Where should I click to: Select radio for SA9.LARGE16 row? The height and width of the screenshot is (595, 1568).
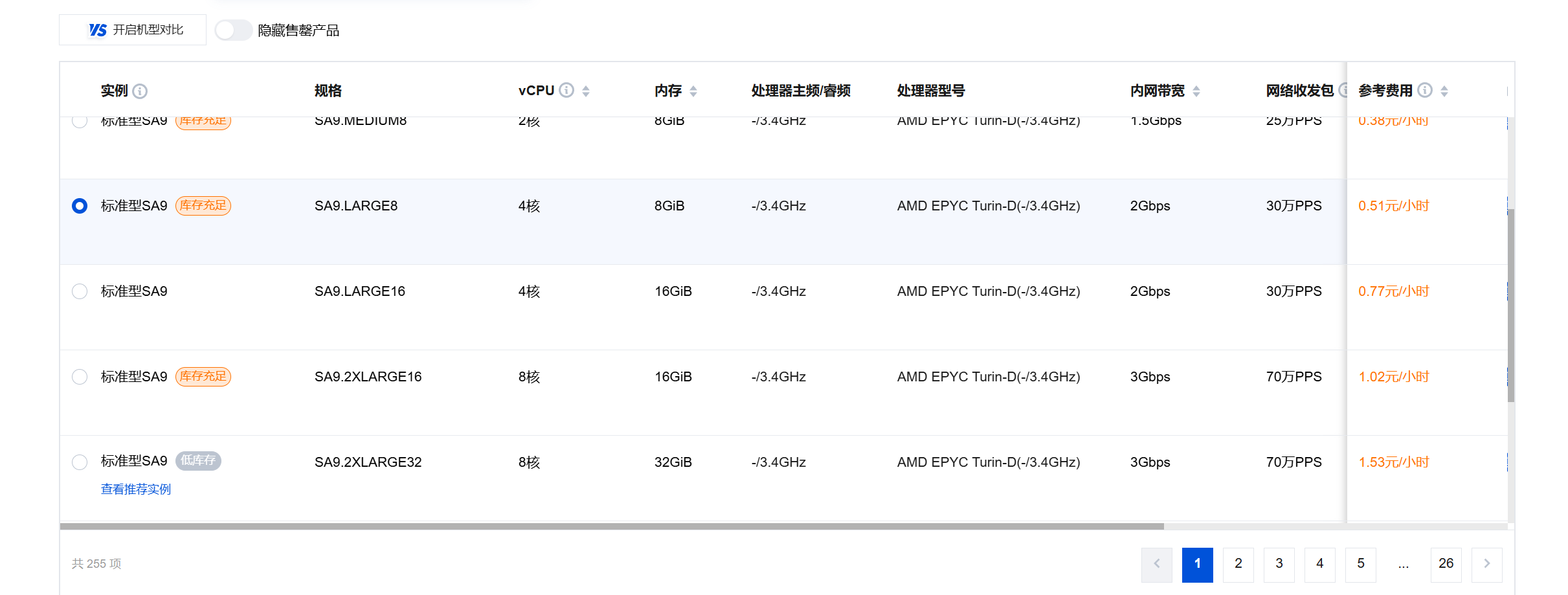pos(80,291)
